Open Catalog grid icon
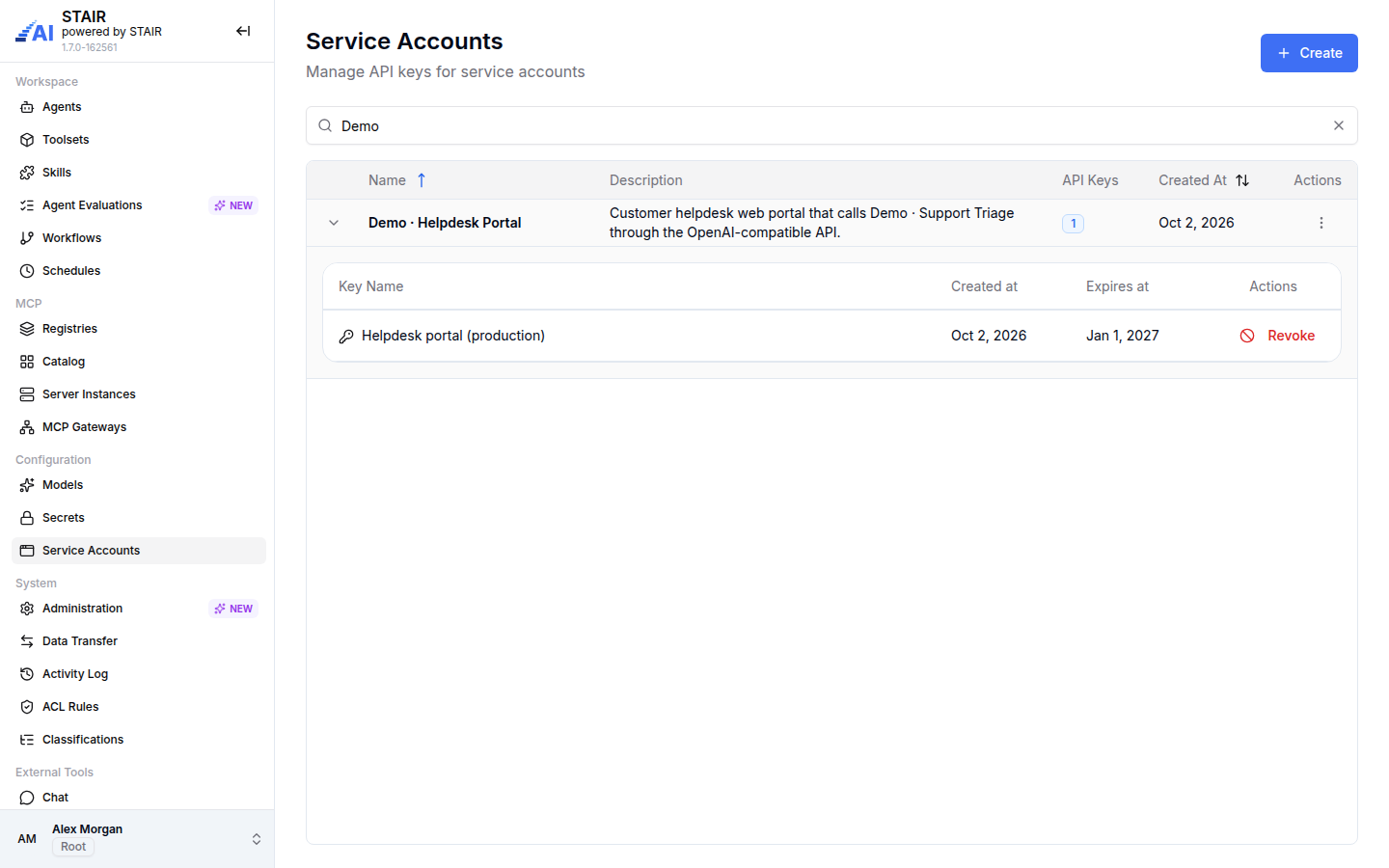 click(27, 362)
